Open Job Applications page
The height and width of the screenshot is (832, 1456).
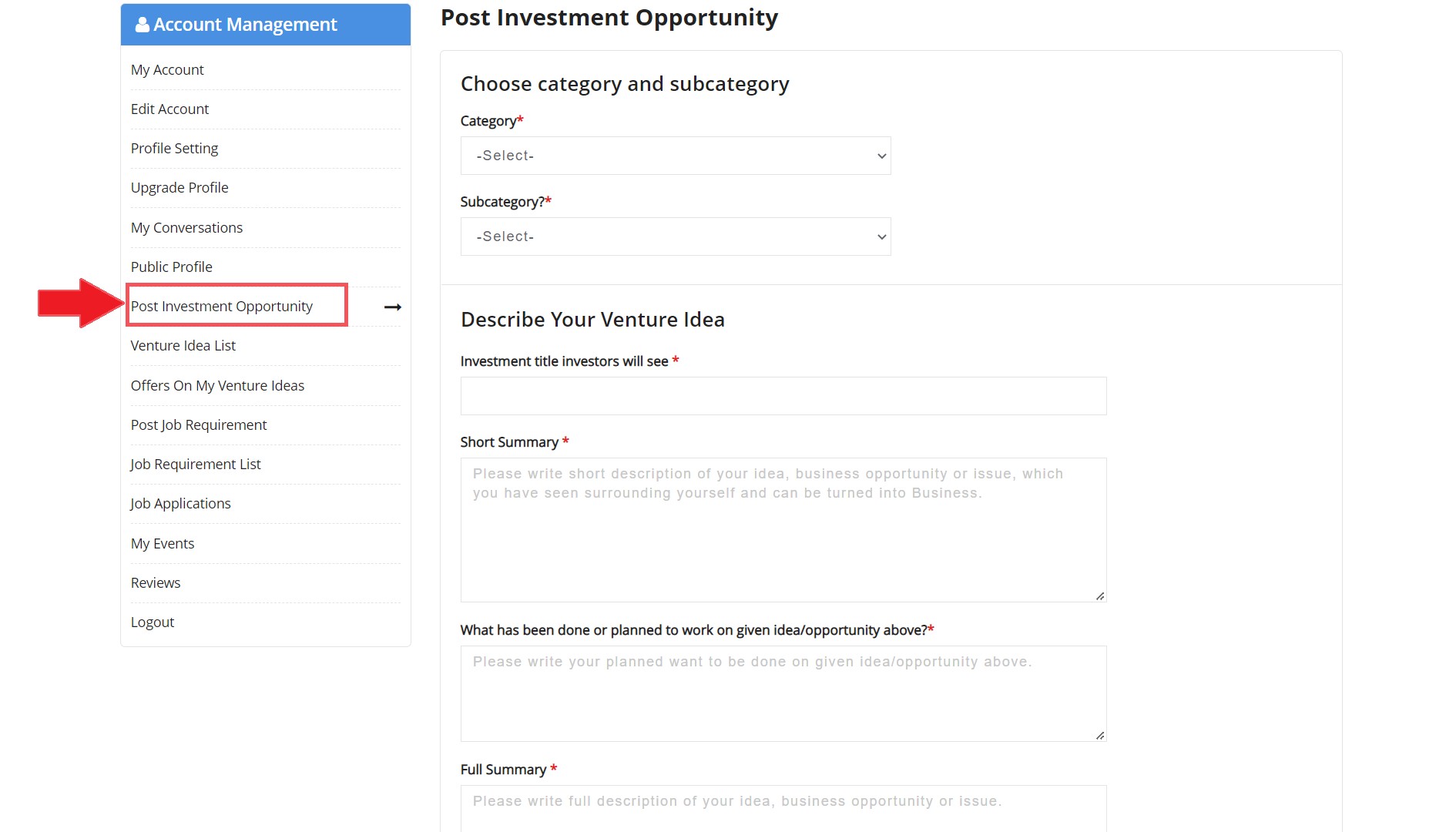(180, 504)
